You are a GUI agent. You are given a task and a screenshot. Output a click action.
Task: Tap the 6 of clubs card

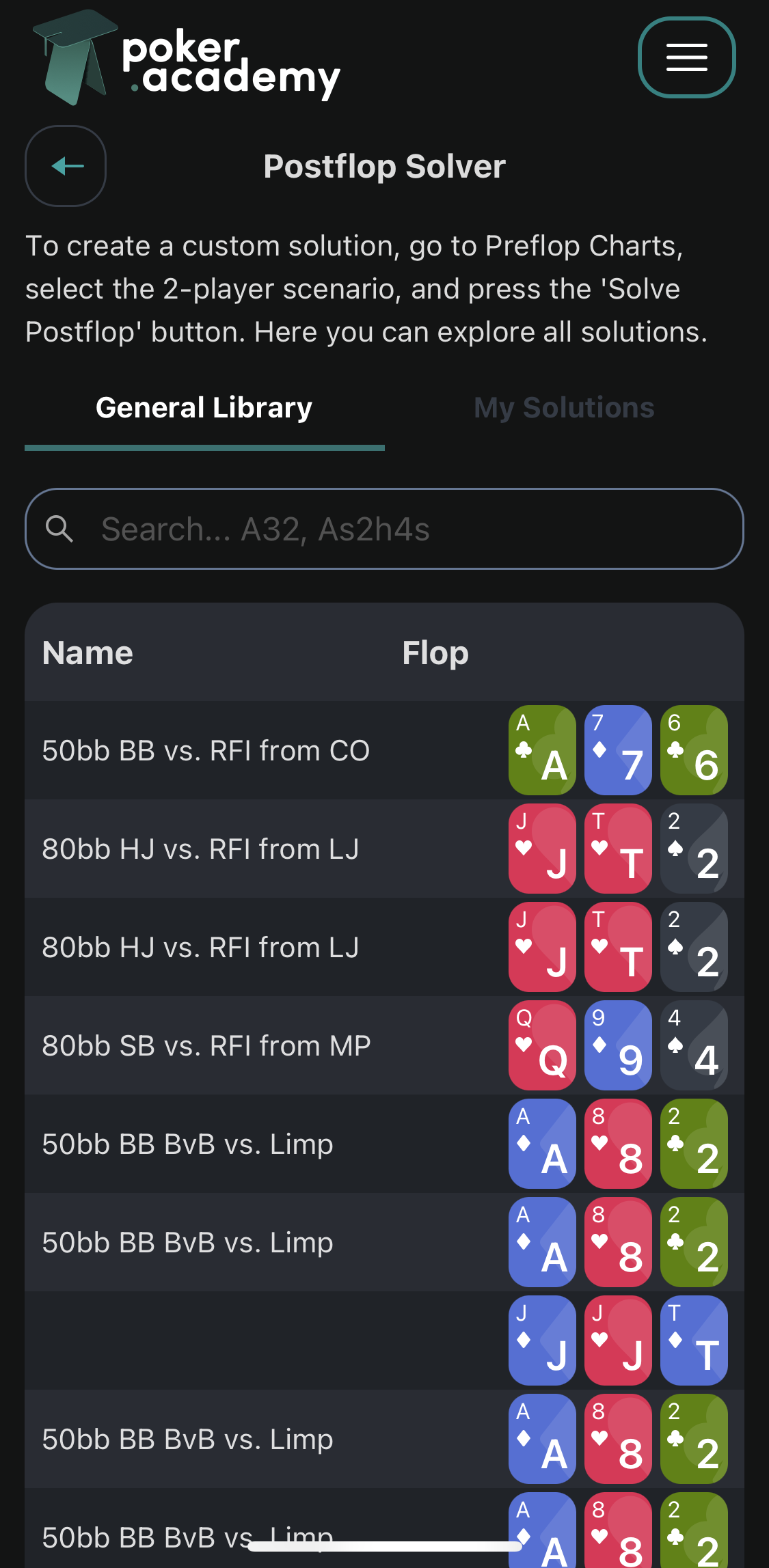click(694, 750)
